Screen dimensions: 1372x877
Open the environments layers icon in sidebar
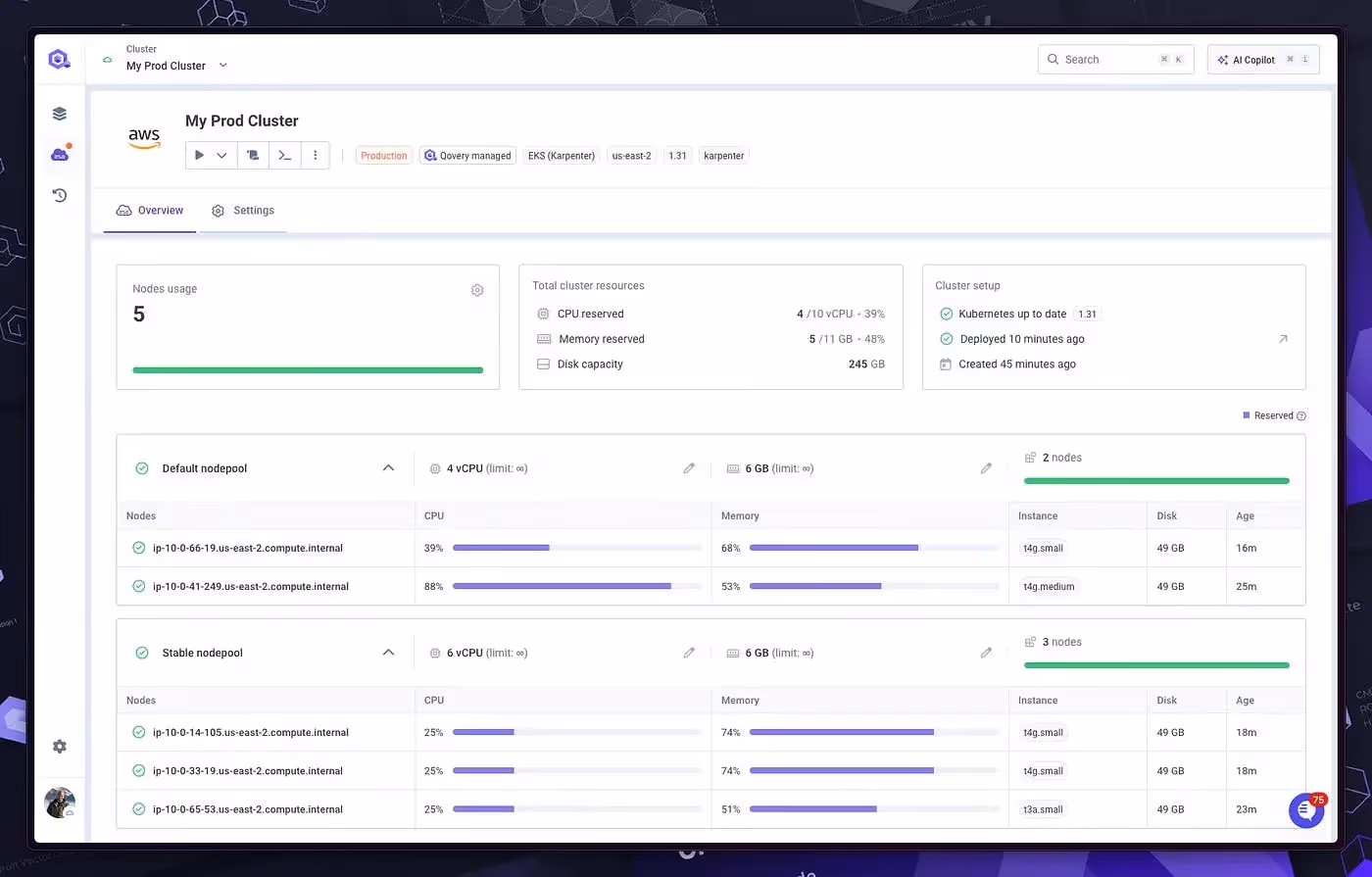pos(60,114)
